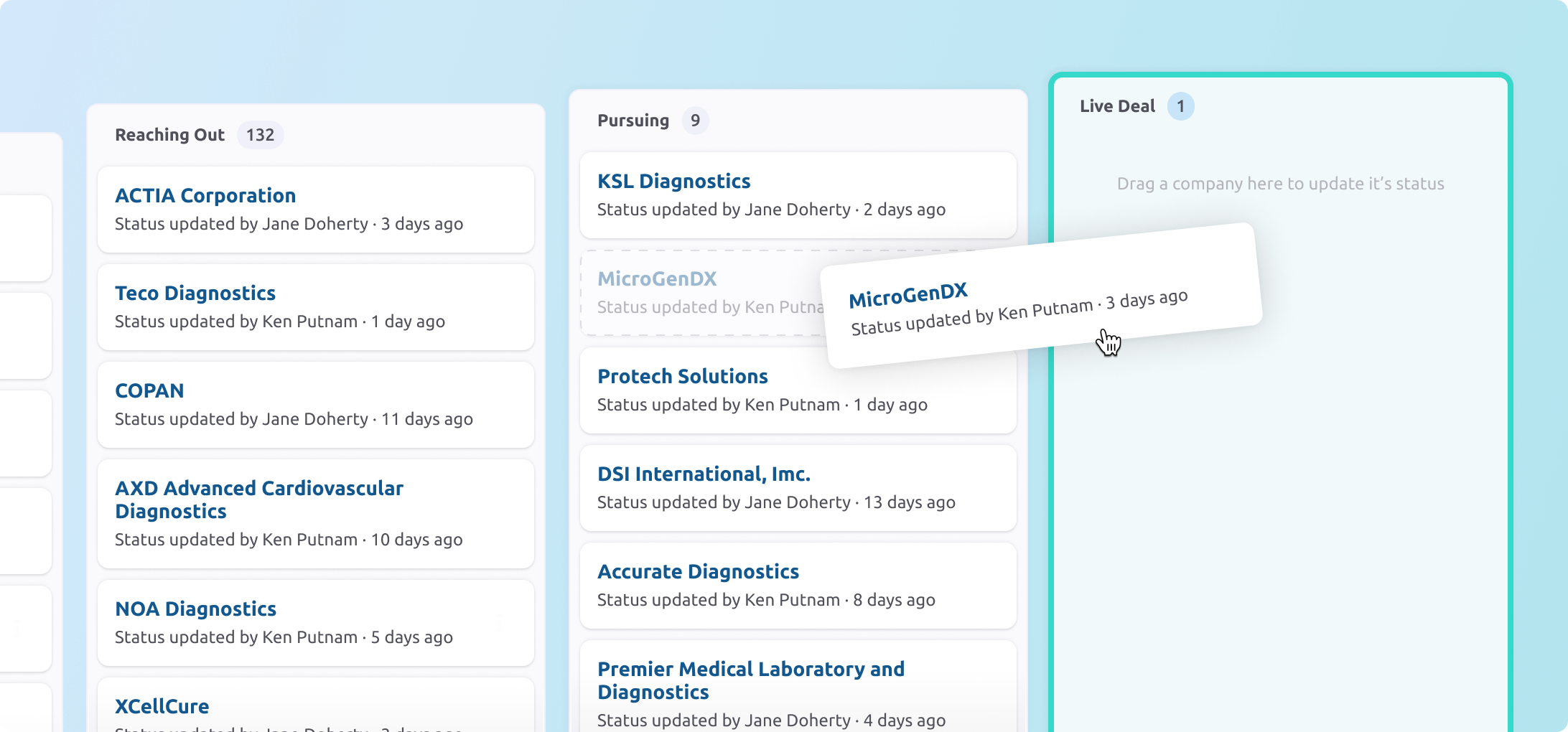Click DSI International status '13 days ago'
Image resolution: width=1568 pixels, height=732 pixels.
tap(910, 502)
